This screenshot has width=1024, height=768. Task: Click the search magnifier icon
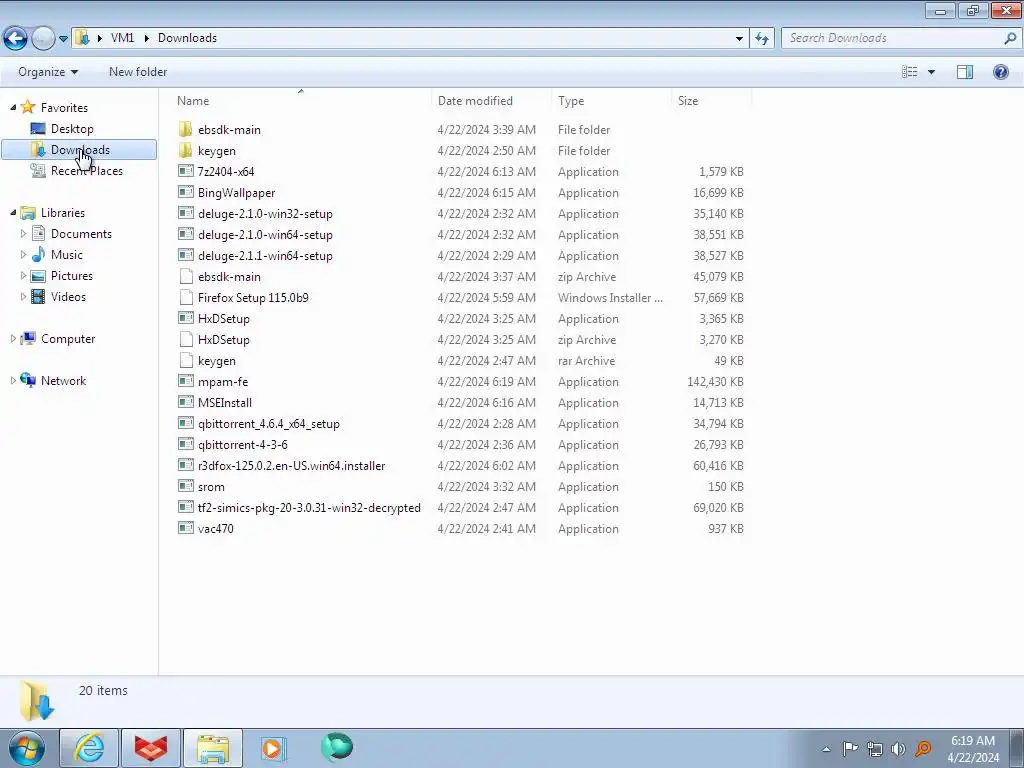(x=1010, y=39)
